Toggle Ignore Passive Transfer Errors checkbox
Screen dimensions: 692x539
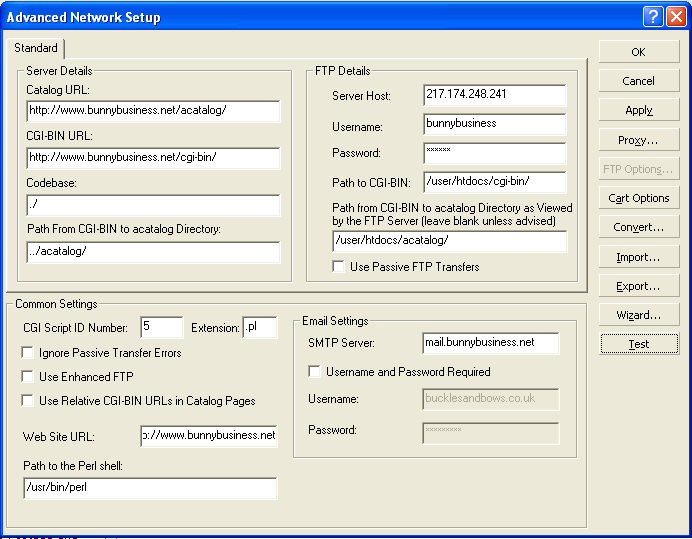click(27, 353)
